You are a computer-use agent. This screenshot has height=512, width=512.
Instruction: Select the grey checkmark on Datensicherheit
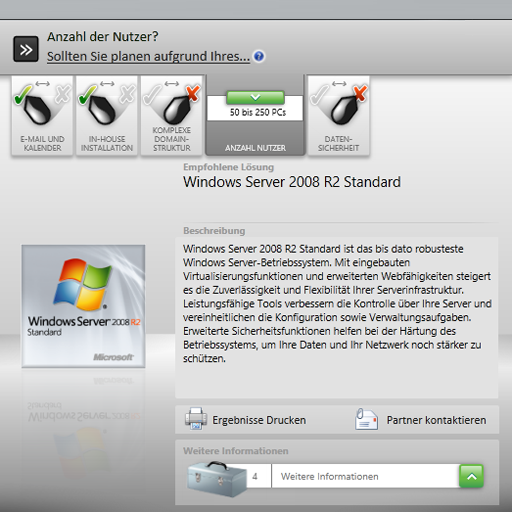(319, 94)
